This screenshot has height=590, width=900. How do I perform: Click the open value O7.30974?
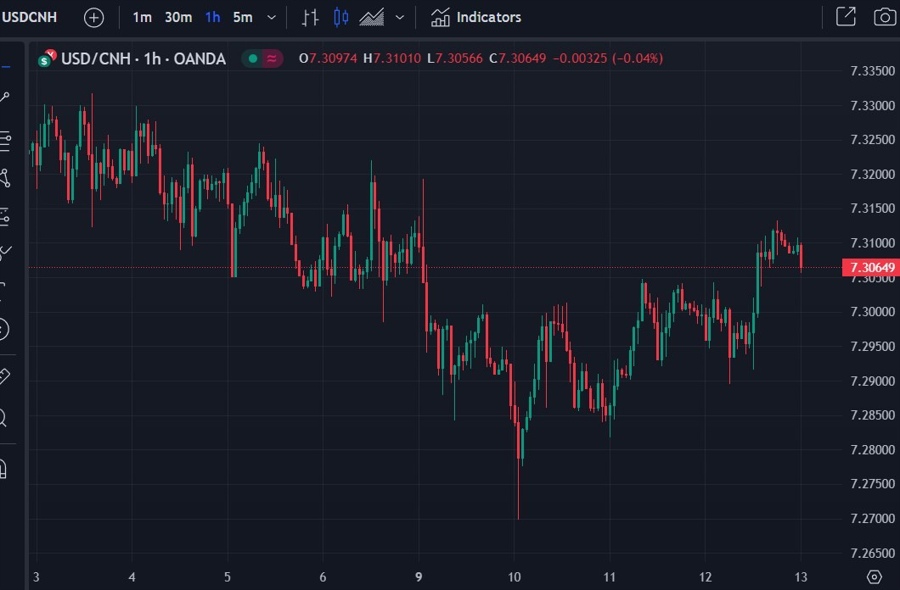pyautogui.click(x=328, y=58)
